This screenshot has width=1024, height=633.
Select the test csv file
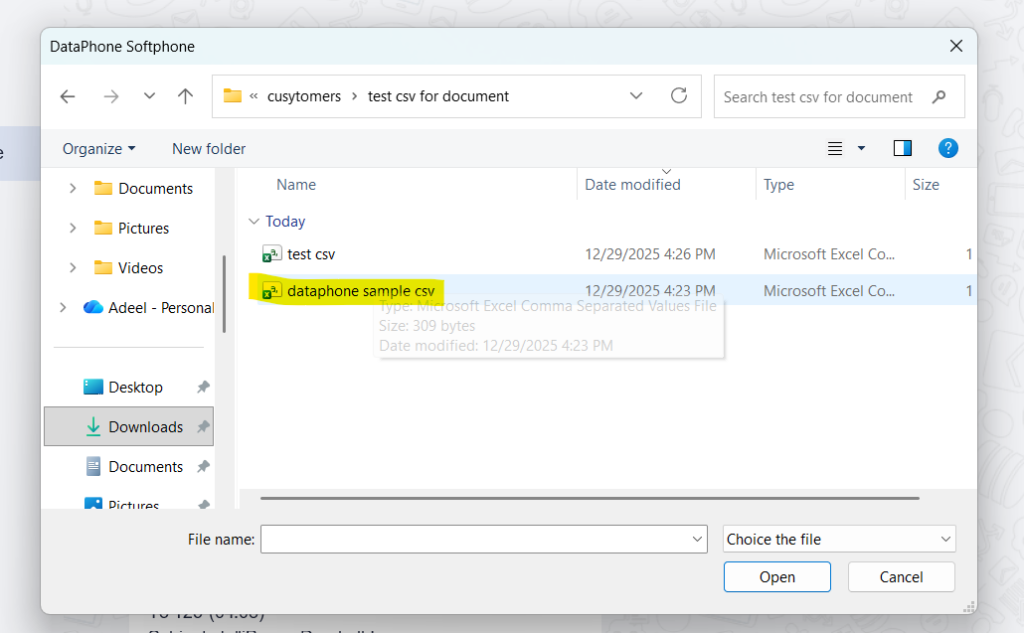click(x=311, y=254)
